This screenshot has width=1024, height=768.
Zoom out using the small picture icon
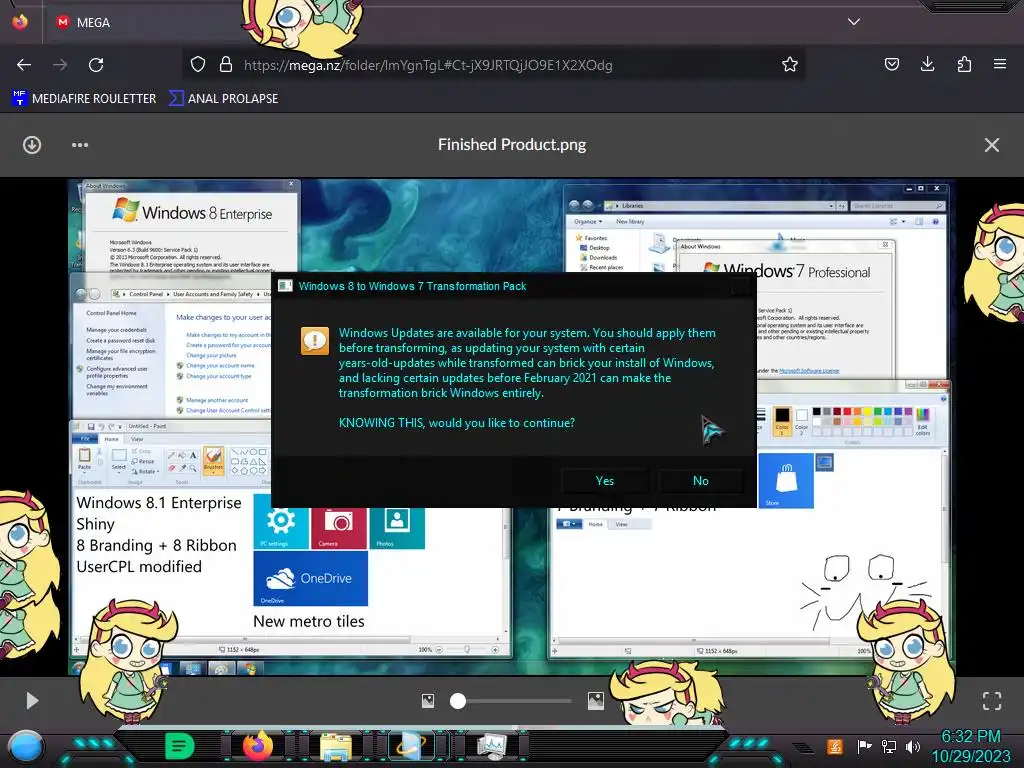(428, 701)
